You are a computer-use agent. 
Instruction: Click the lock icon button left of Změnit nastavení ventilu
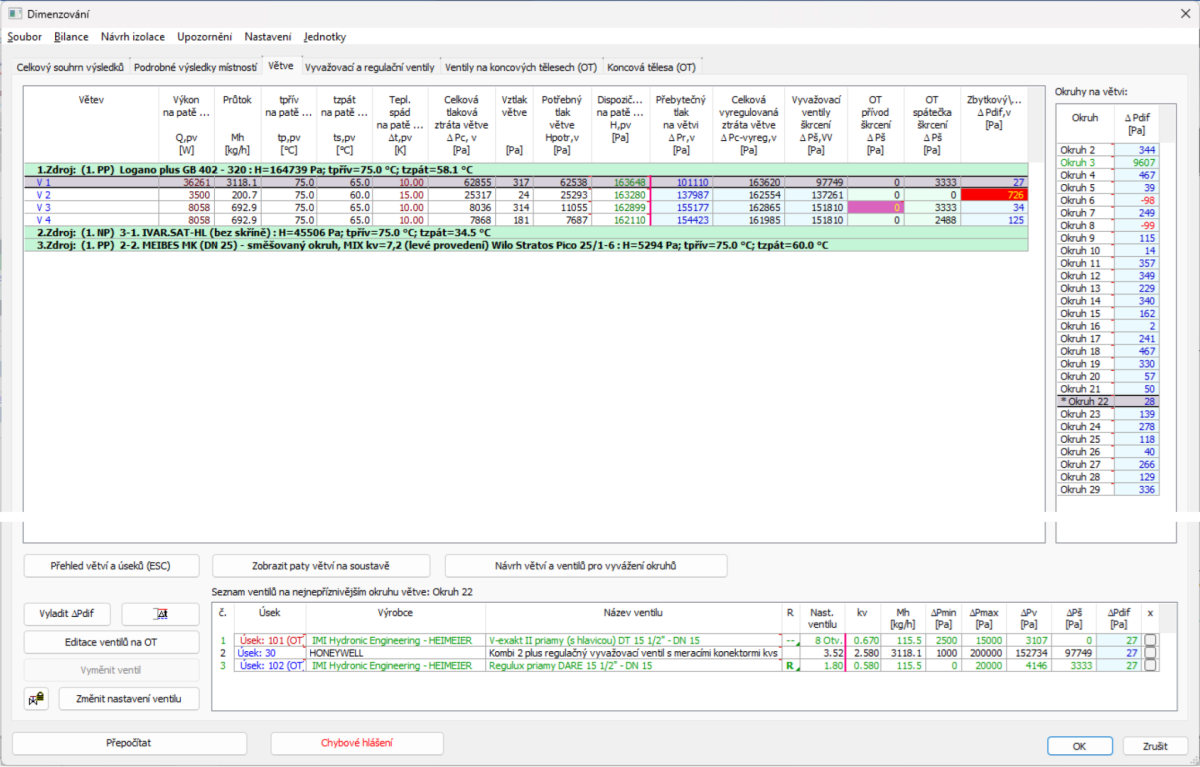point(36,698)
